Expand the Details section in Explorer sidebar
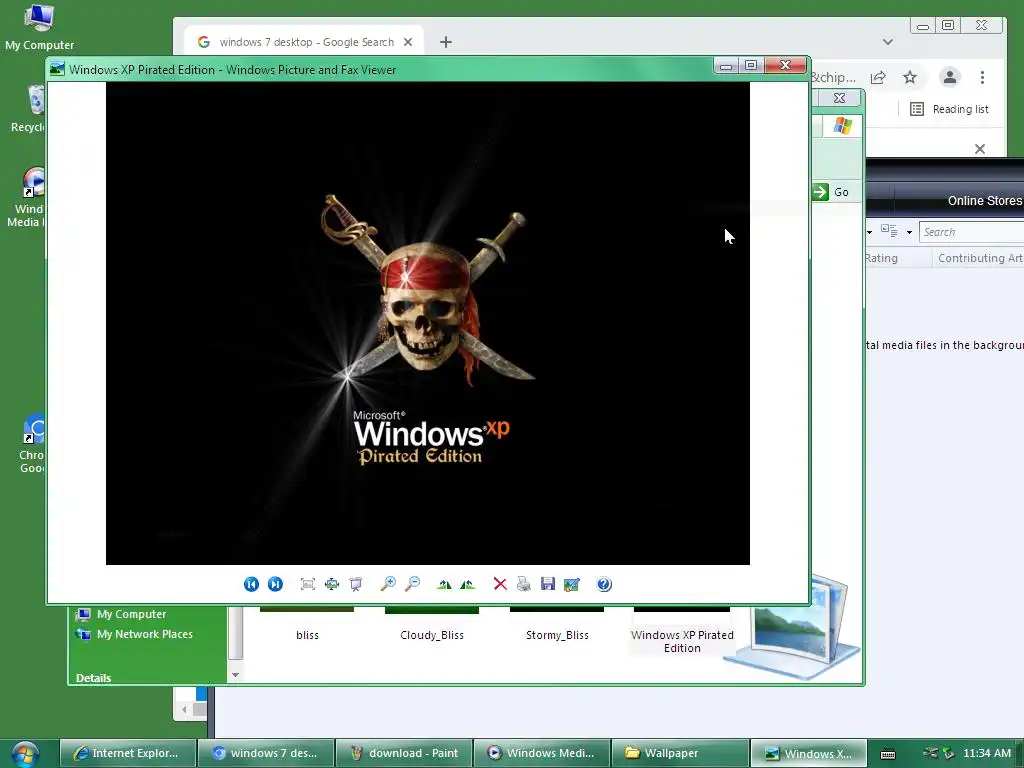Screen dimensions: 1024x768 point(93,678)
